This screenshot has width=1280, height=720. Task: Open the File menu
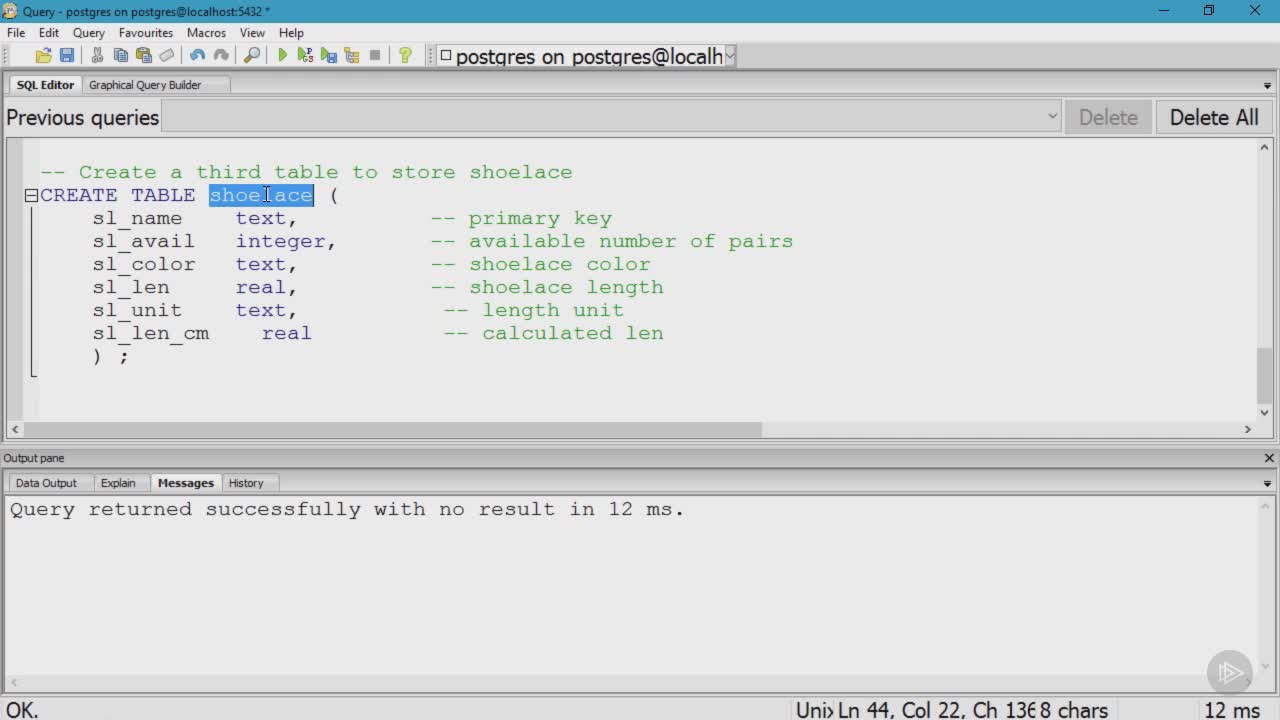(16, 33)
